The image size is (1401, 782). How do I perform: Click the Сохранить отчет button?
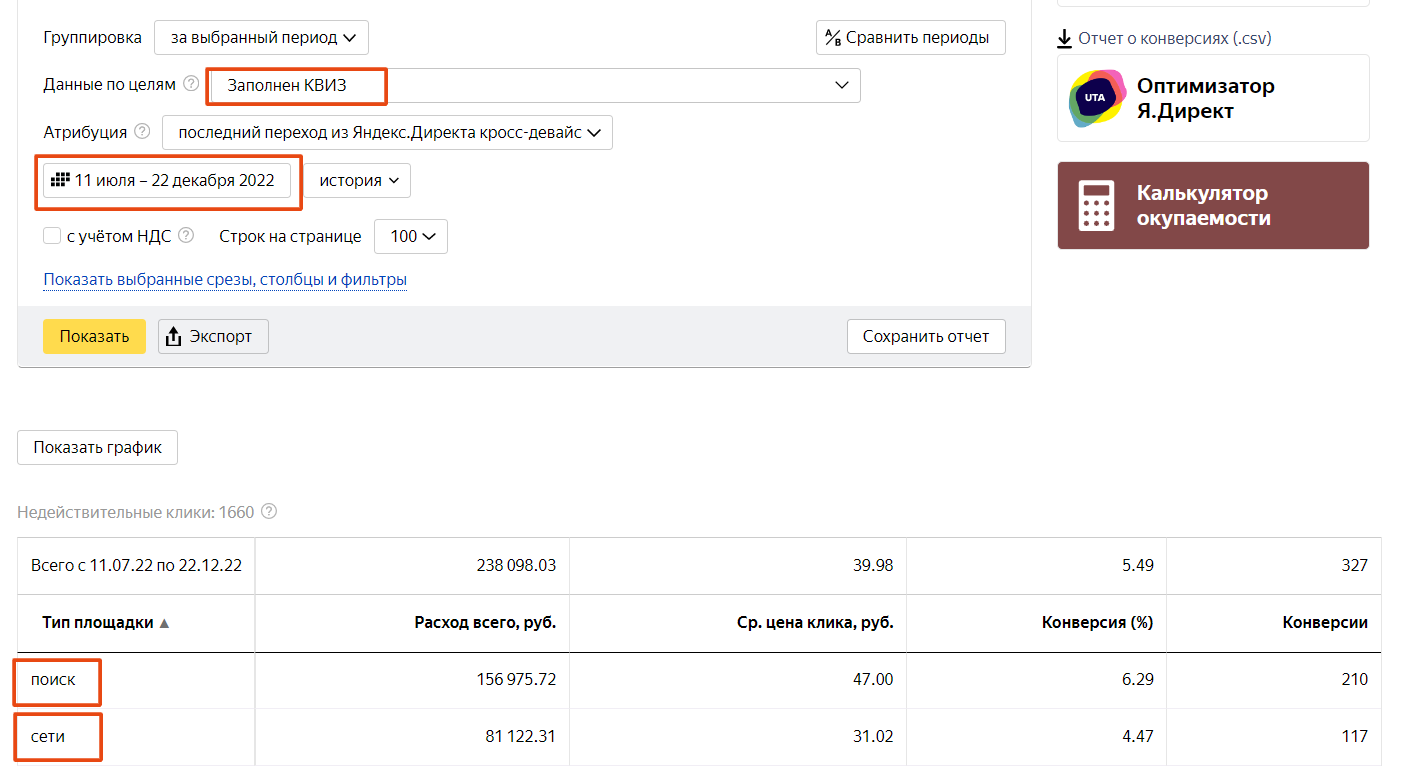926,337
